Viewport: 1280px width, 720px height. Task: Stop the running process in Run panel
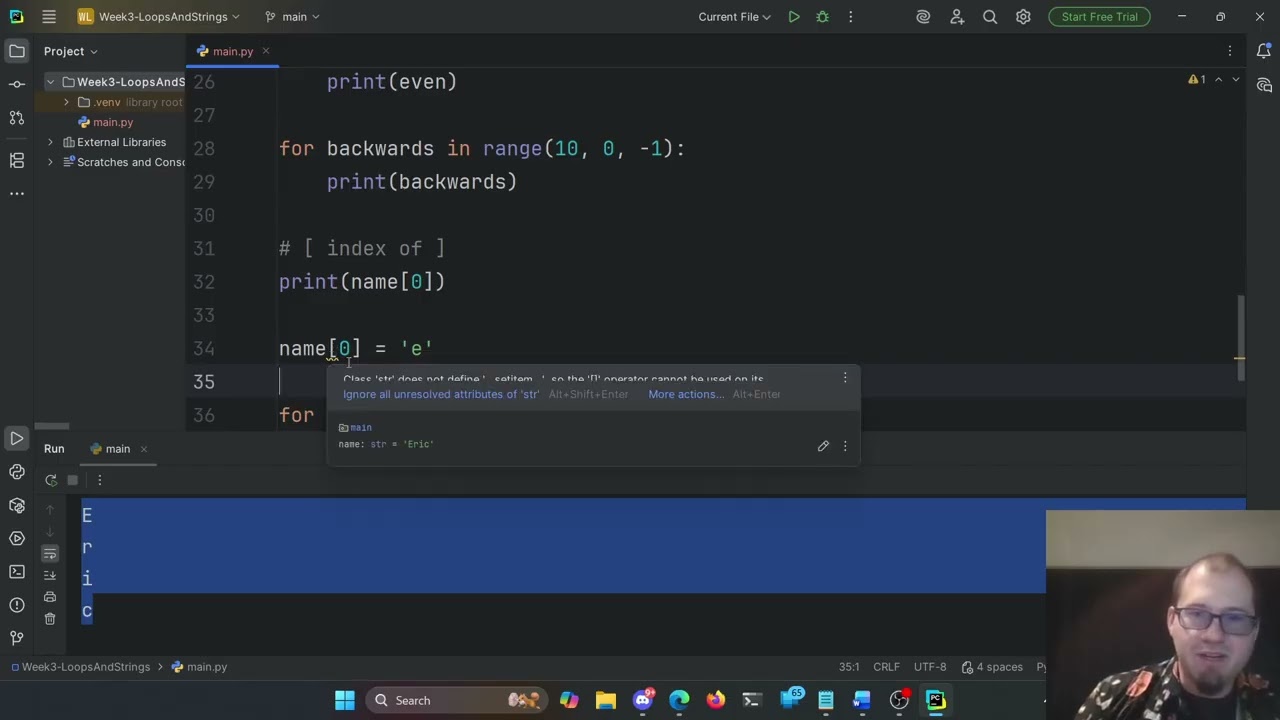73,480
